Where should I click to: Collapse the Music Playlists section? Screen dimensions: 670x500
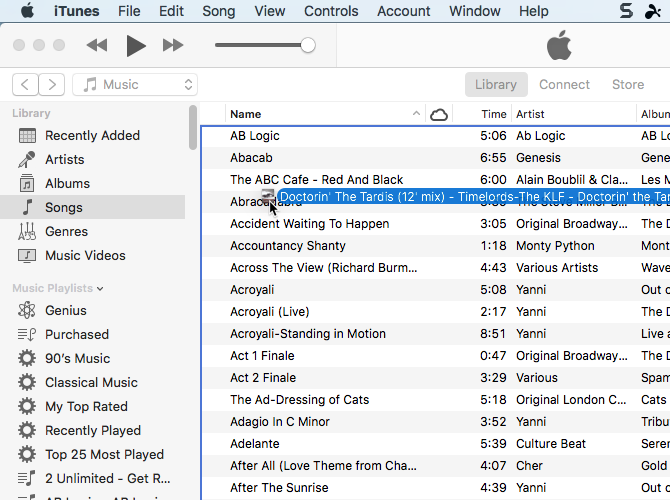click(100, 288)
